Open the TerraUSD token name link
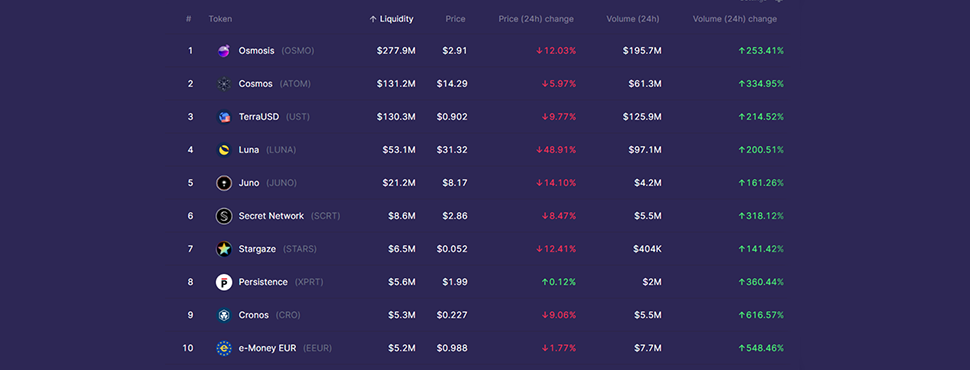Screen dimensions: 970x370 click(259, 116)
